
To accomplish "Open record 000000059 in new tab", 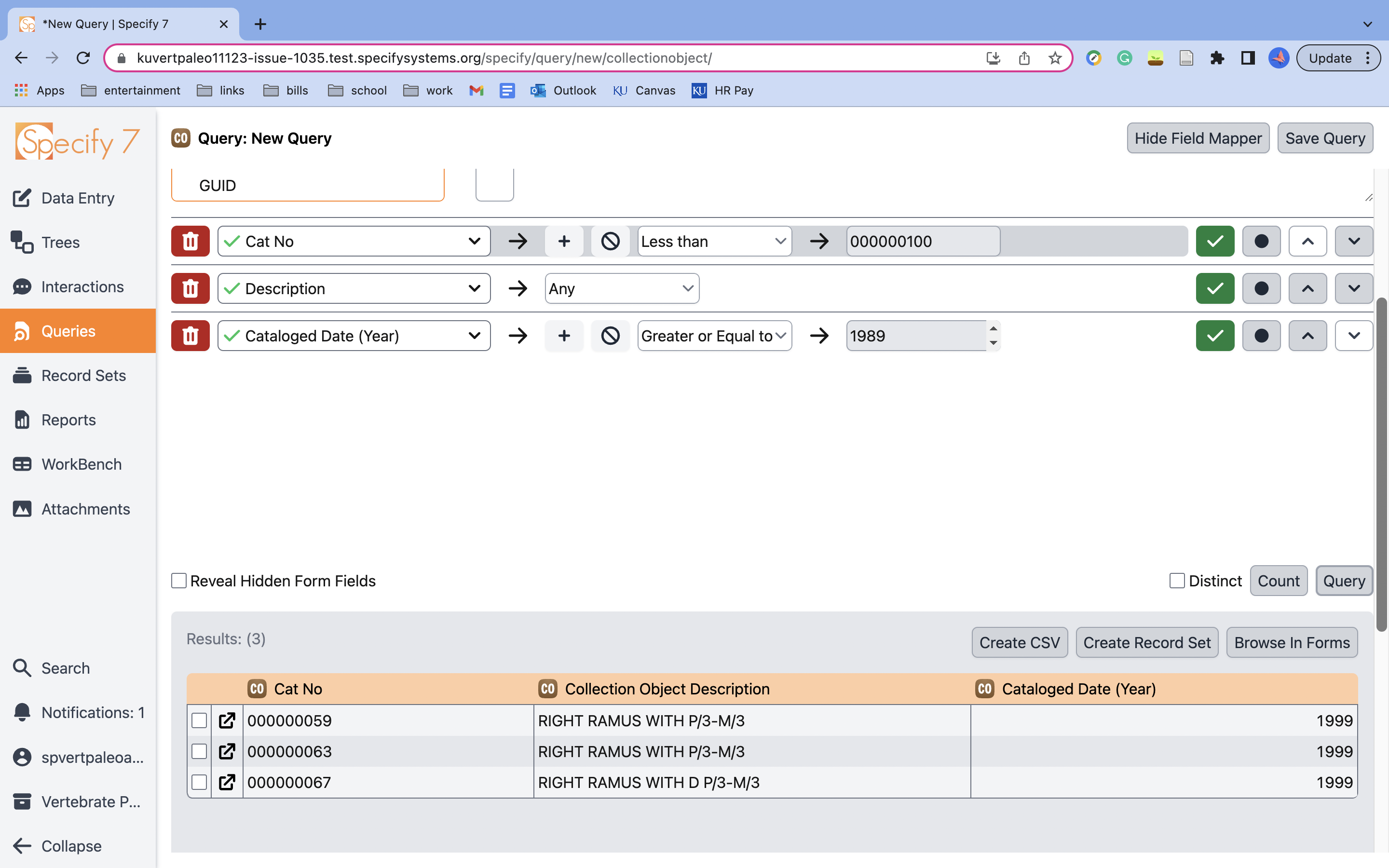I will [227, 720].
